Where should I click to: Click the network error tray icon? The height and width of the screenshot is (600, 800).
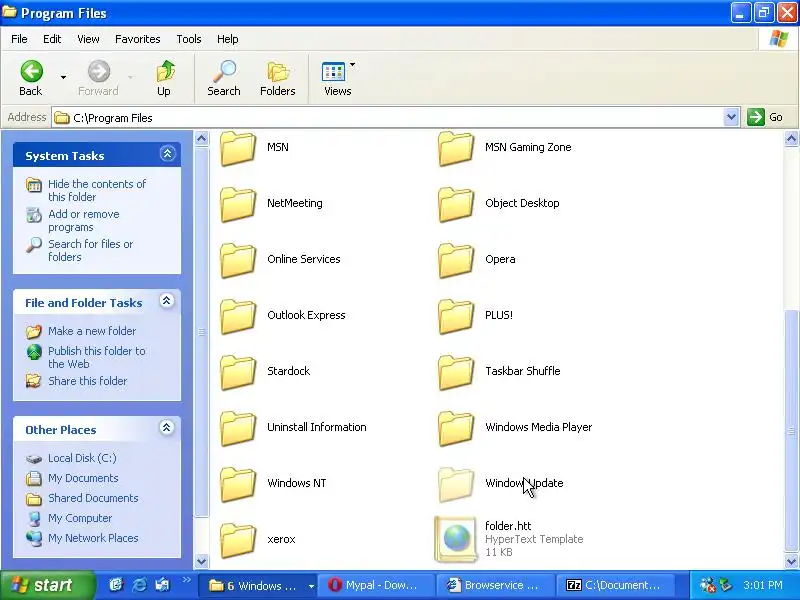pos(707,585)
